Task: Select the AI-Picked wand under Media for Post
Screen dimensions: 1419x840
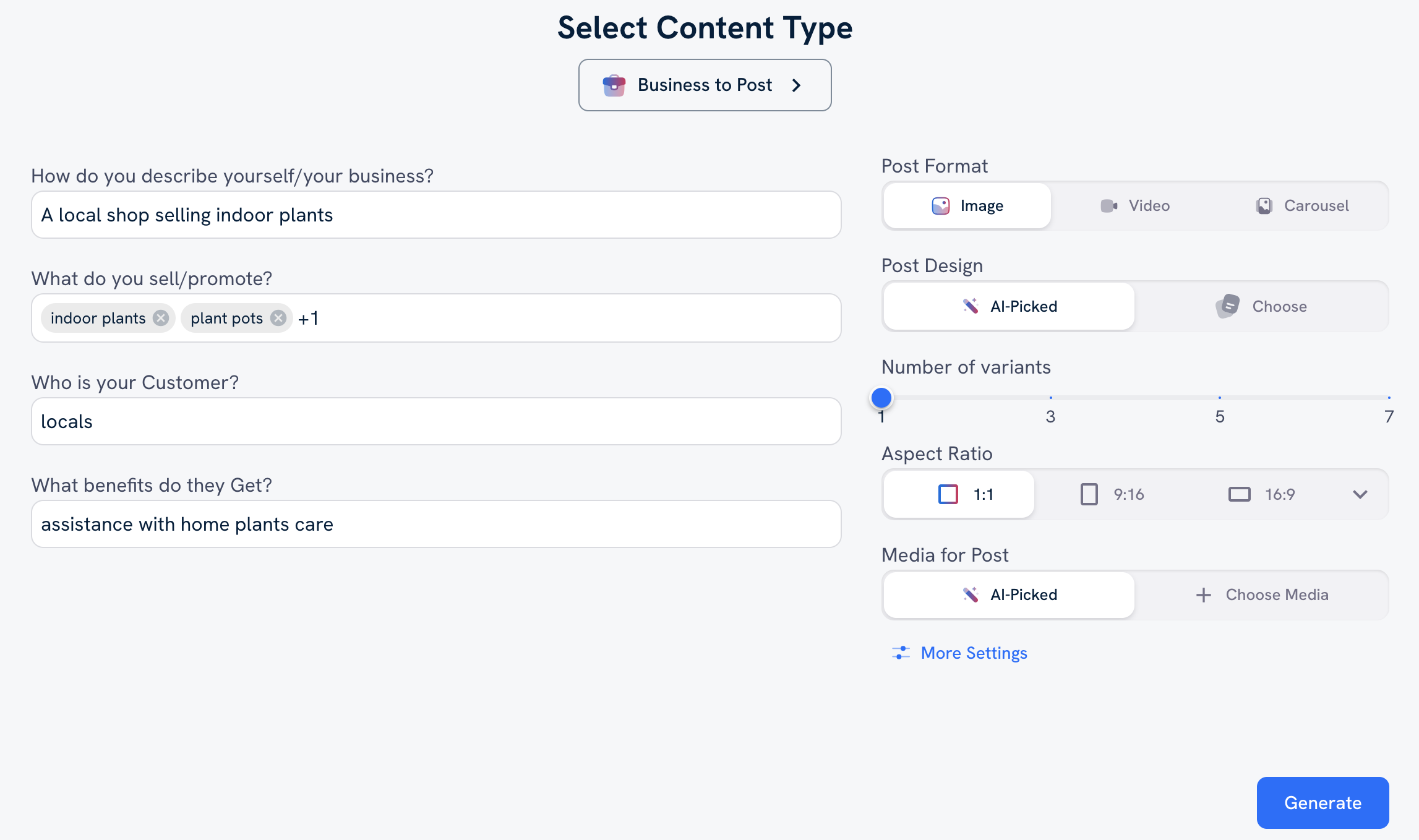Action: click(970, 594)
